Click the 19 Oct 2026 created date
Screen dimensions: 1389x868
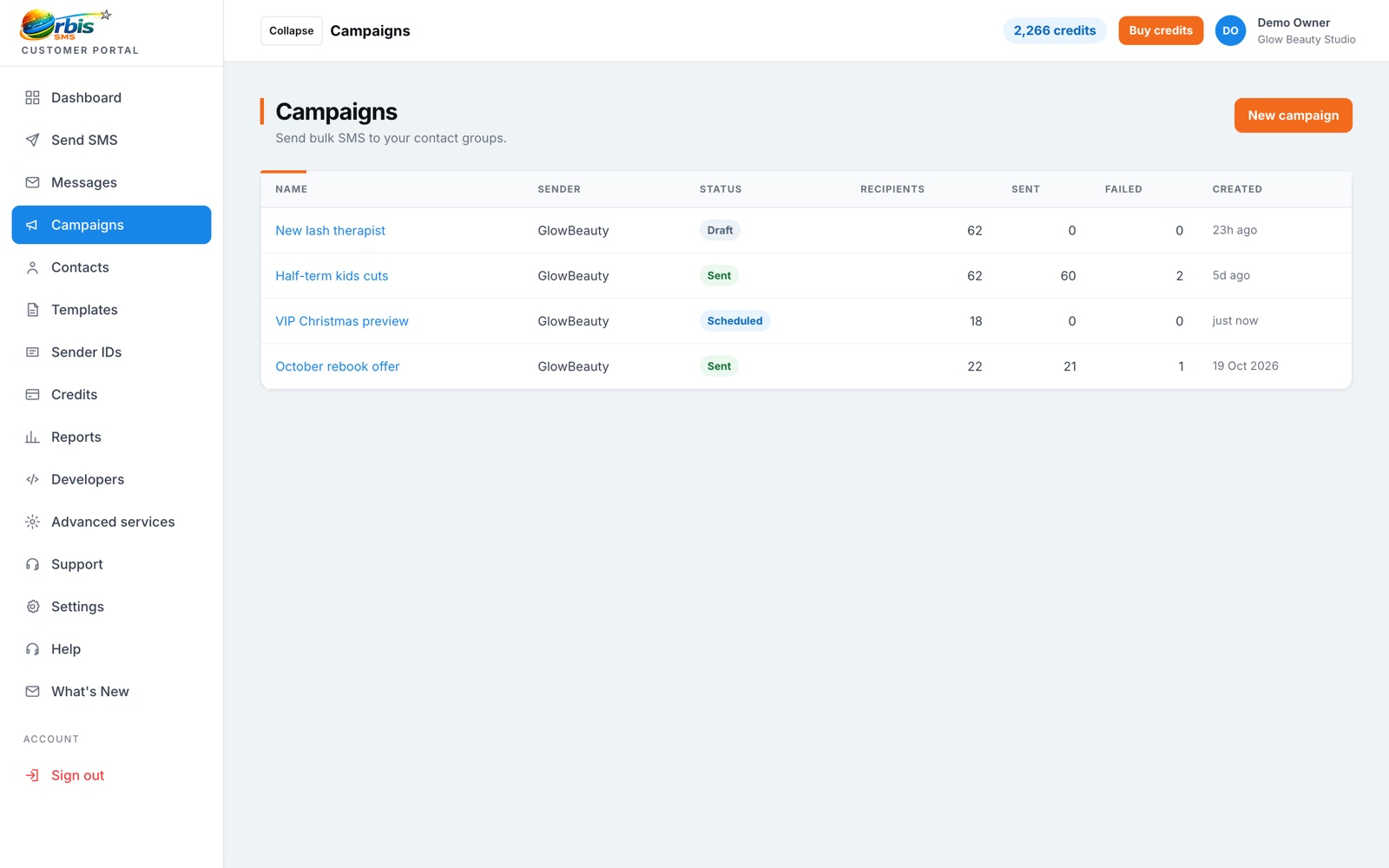[x=1246, y=366]
